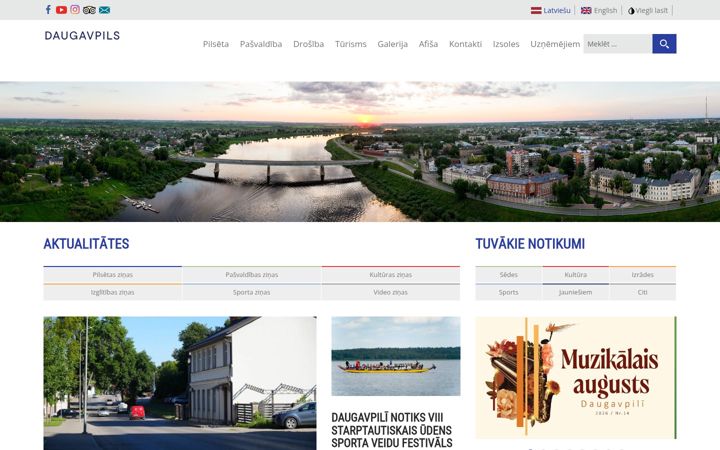Switch language to English
The width and height of the screenshot is (720, 450).
tap(605, 11)
